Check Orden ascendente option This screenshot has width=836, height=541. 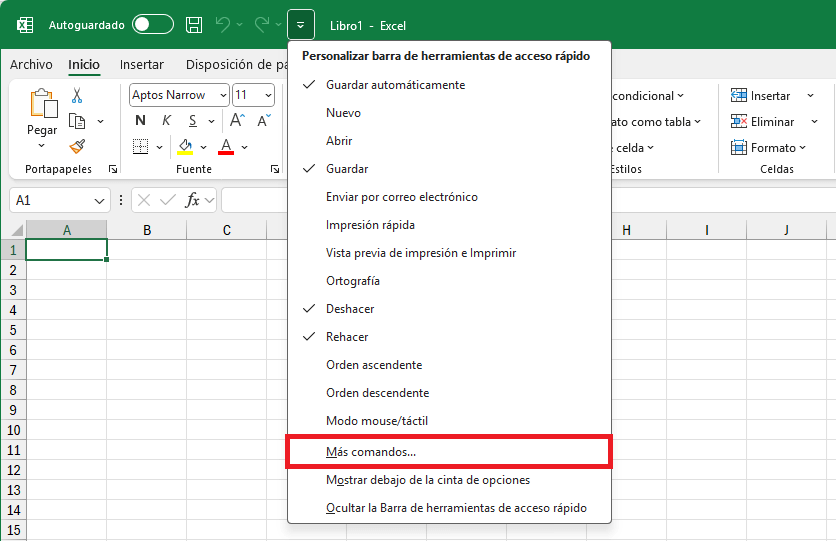tap(449, 365)
